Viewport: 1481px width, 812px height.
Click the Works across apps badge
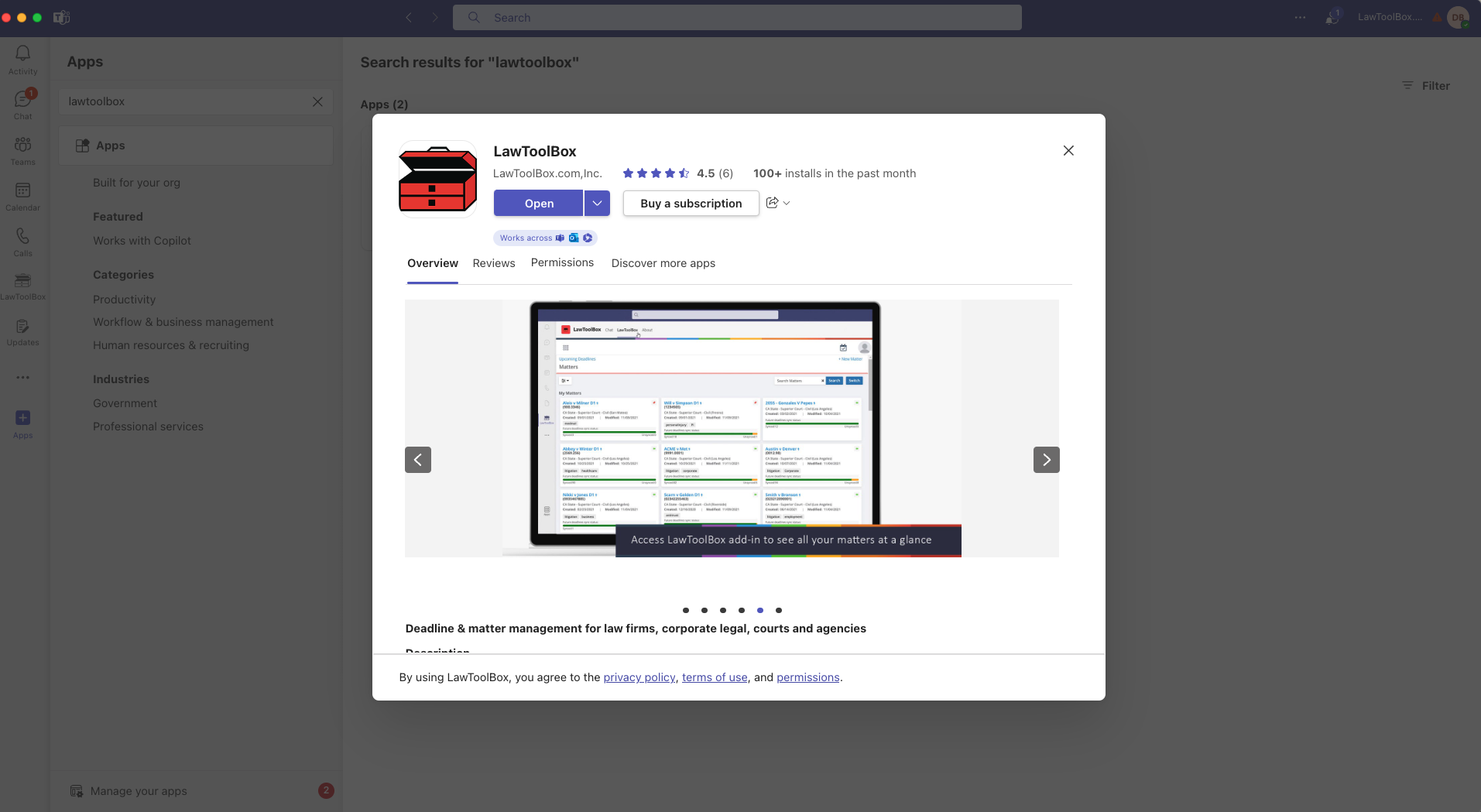545,238
